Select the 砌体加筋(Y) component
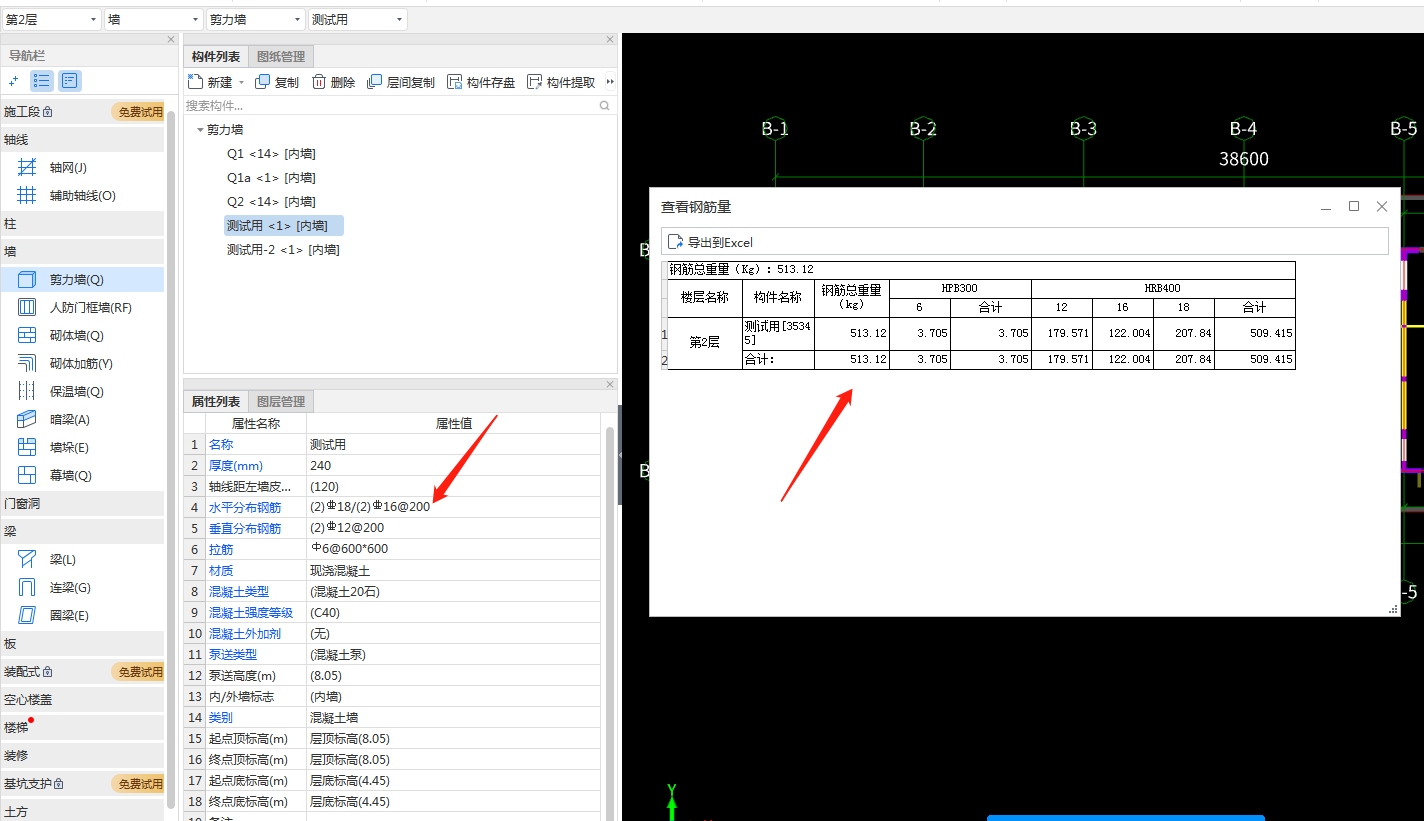This screenshot has width=1424, height=821. click(83, 363)
